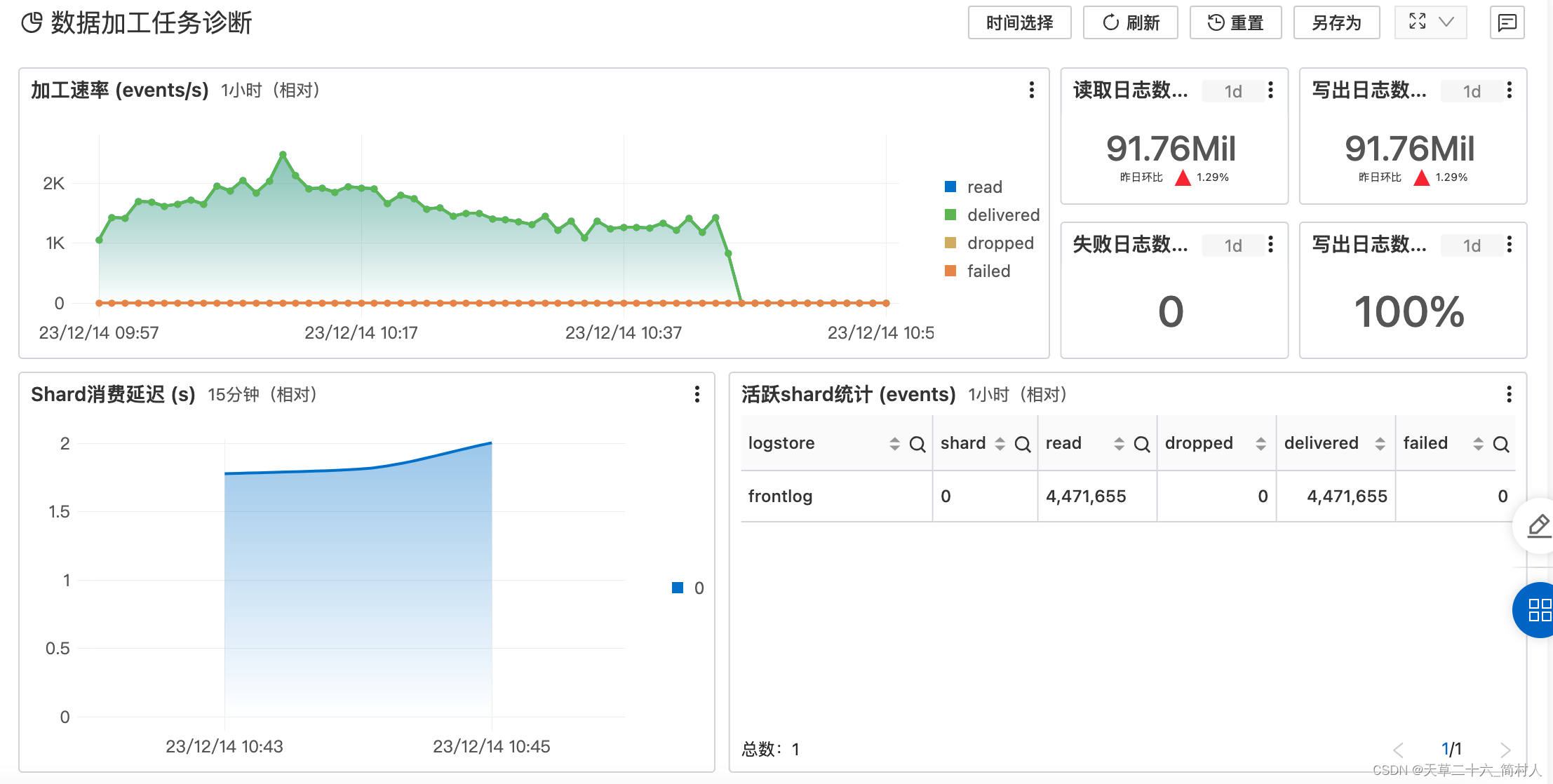Image resolution: width=1553 pixels, height=784 pixels.
Task: Search within the logstore column
Action: [x=917, y=443]
